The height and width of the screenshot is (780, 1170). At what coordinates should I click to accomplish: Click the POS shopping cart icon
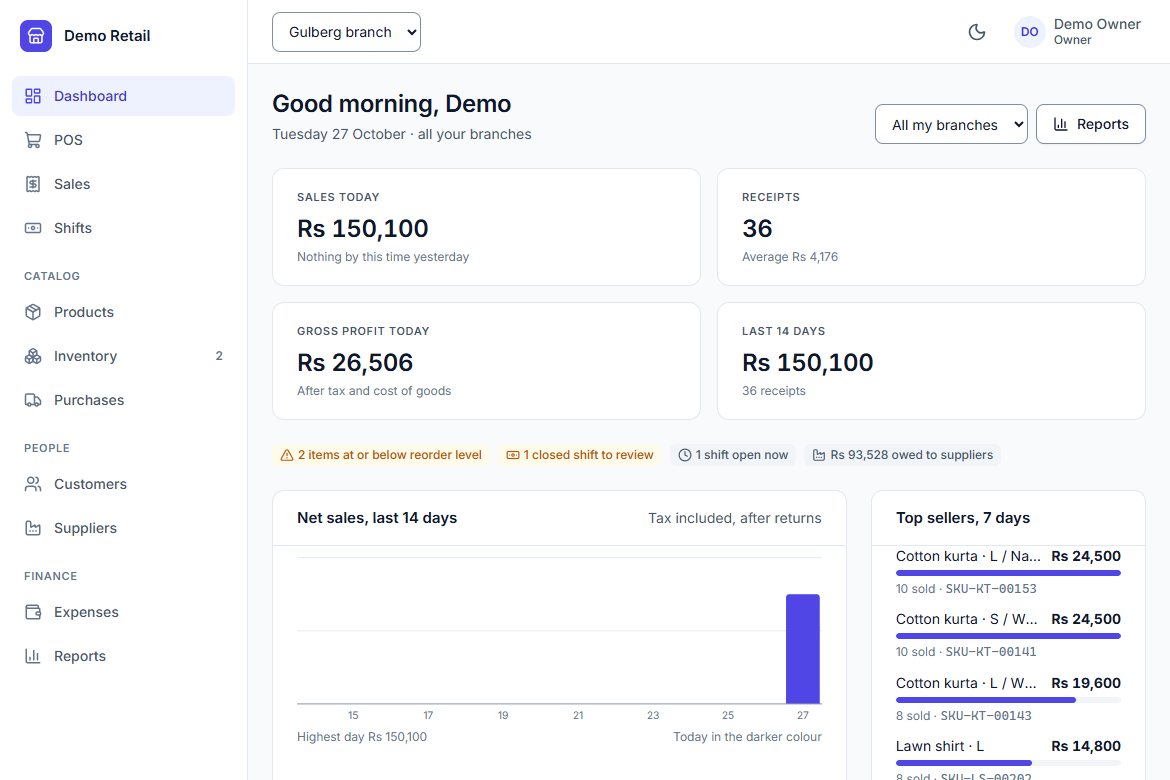pyautogui.click(x=33, y=140)
